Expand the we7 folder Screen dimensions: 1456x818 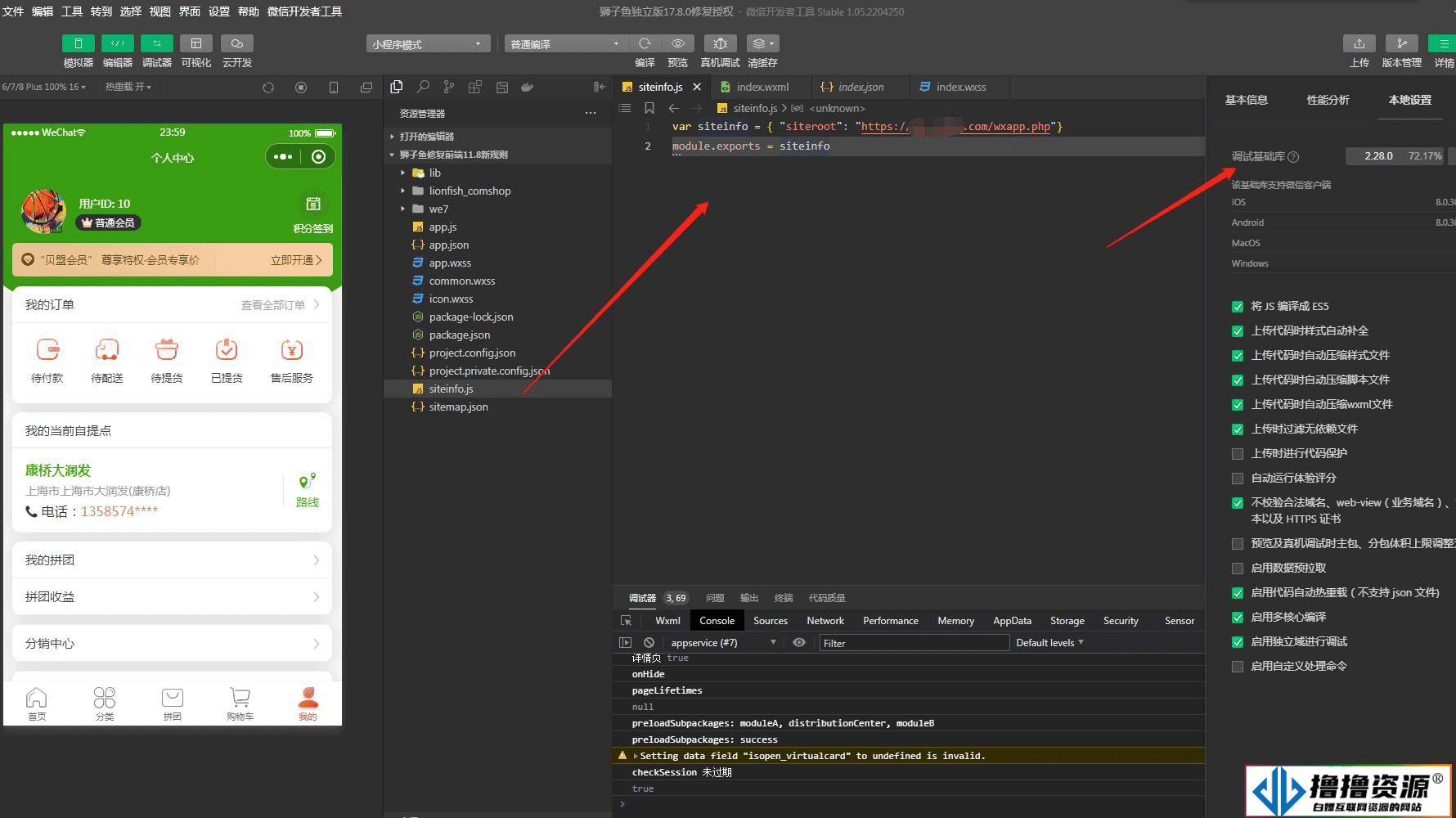coord(438,209)
